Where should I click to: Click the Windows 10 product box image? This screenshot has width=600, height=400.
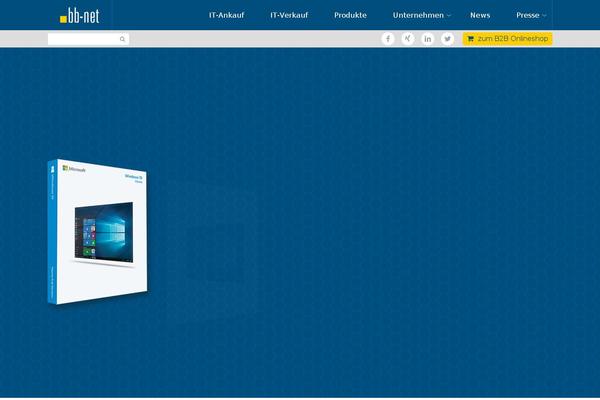pos(98,232)
